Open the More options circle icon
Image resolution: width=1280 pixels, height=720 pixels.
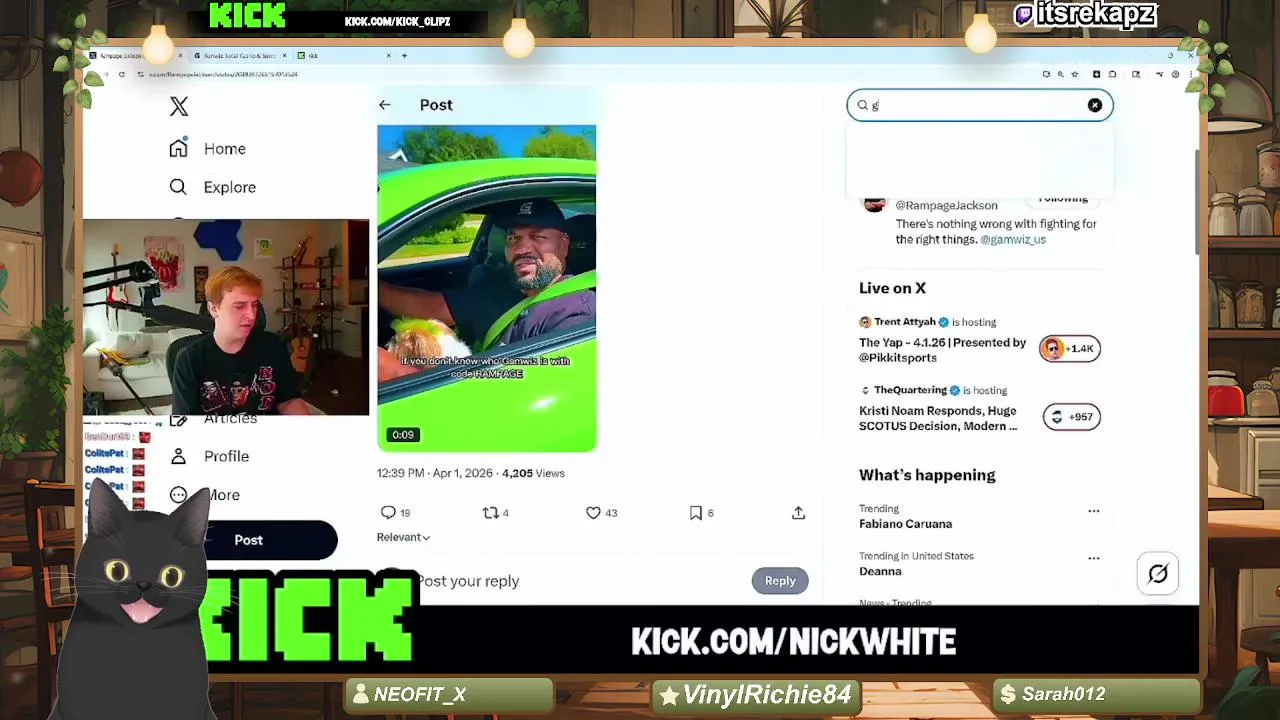(178, 495)
